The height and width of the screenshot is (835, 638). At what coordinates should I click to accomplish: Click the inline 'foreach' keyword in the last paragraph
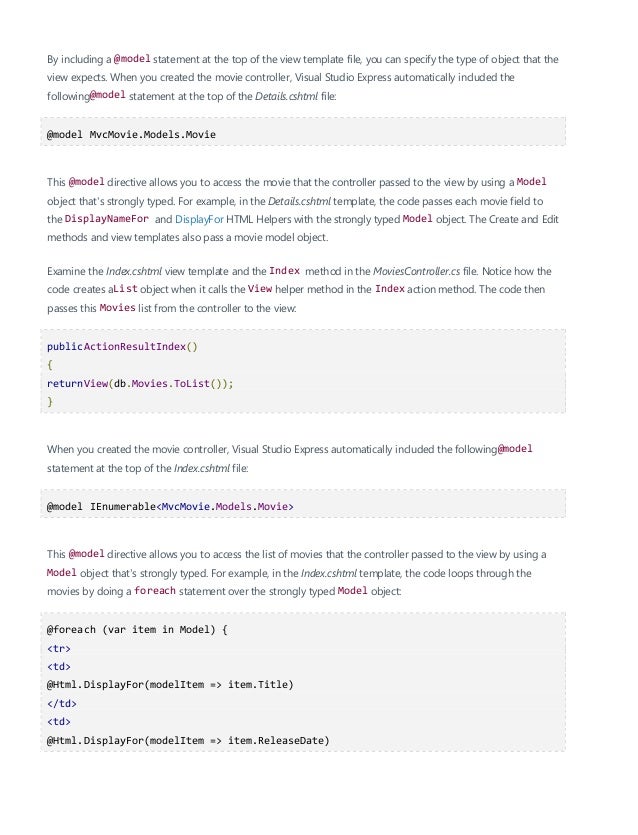tap(154, 591)
